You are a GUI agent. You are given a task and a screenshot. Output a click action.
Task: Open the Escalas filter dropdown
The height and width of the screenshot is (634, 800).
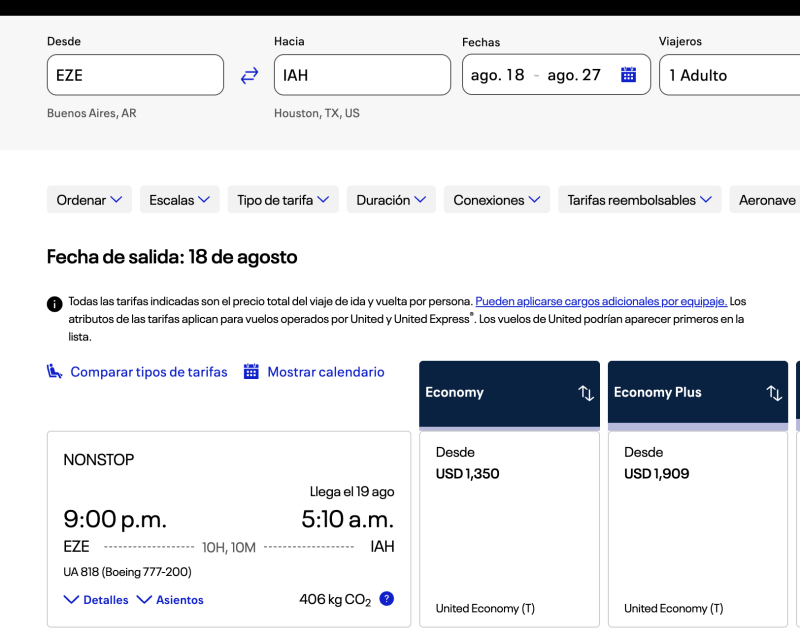click(x=179, y=200)
